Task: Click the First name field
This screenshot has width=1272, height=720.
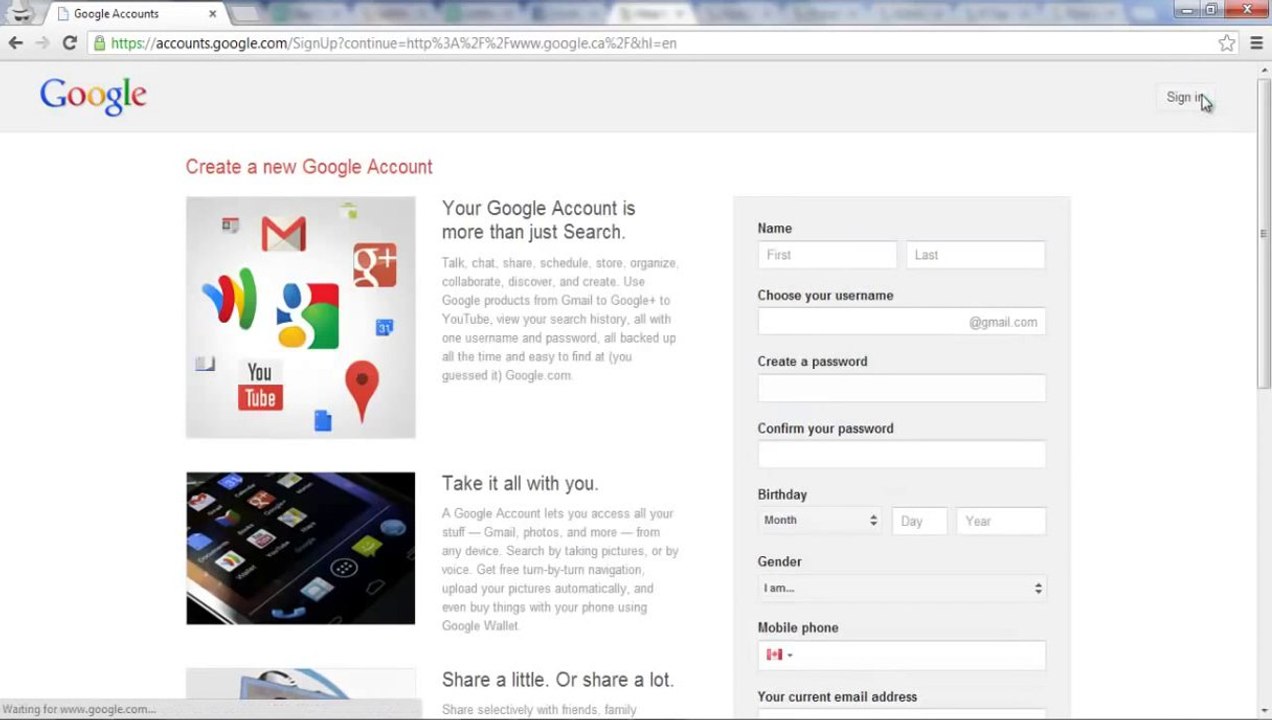Action: [x=827, y=255]
